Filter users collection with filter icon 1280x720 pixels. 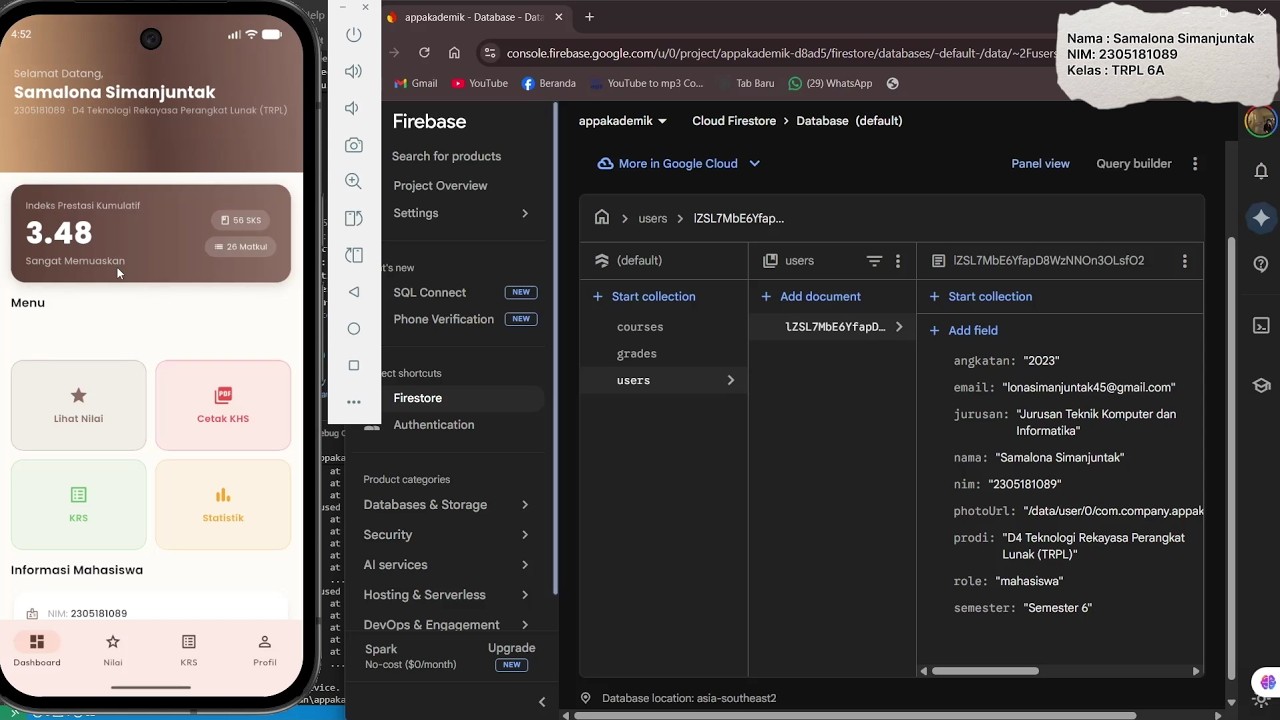(874, 261)
